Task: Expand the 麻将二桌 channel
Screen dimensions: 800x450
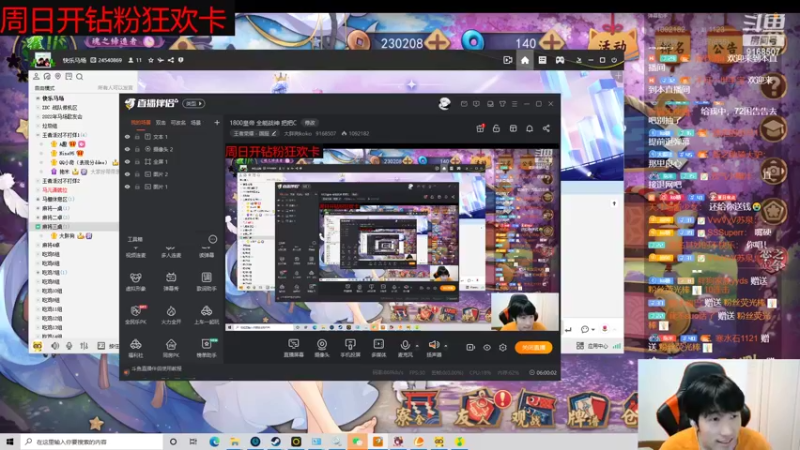Action: click(x=38, y=217)
